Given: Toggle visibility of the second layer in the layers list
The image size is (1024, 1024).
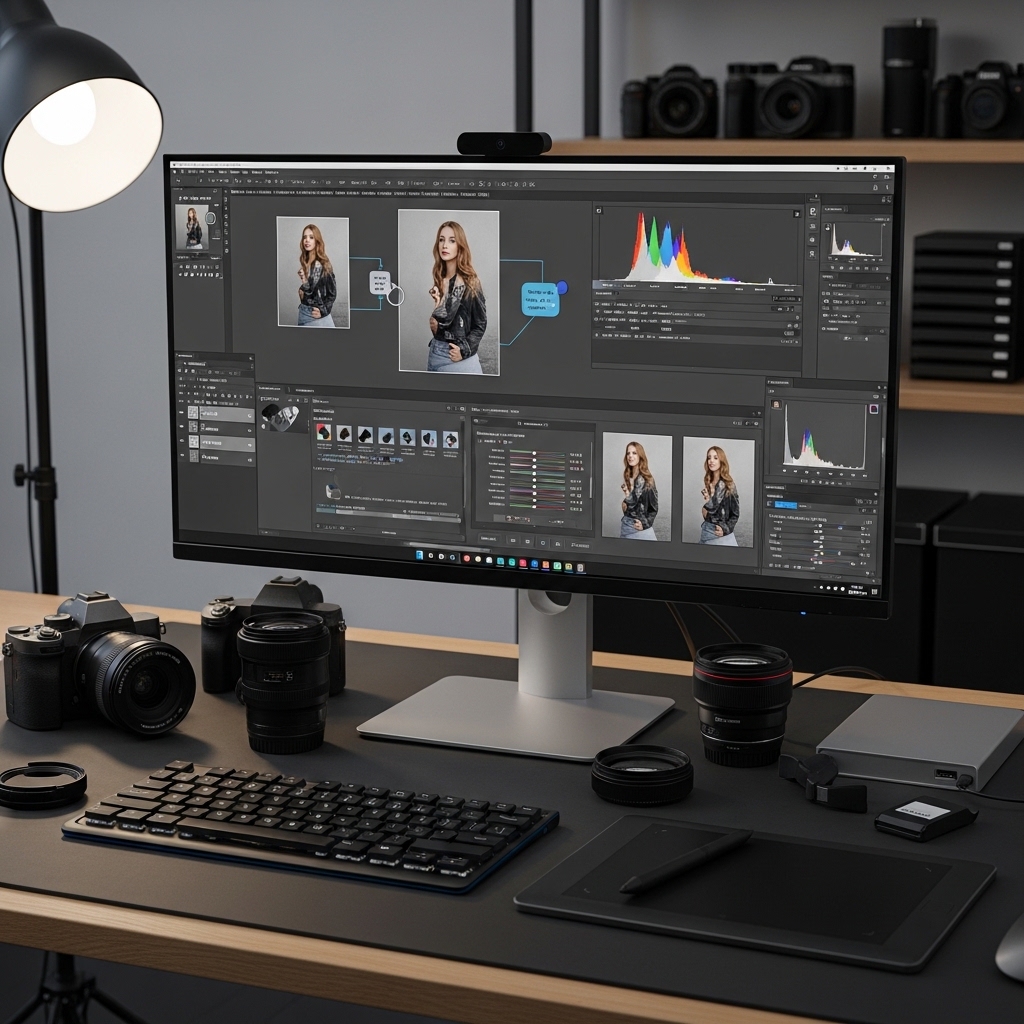Looking at the screenshot, I should 183,427.
